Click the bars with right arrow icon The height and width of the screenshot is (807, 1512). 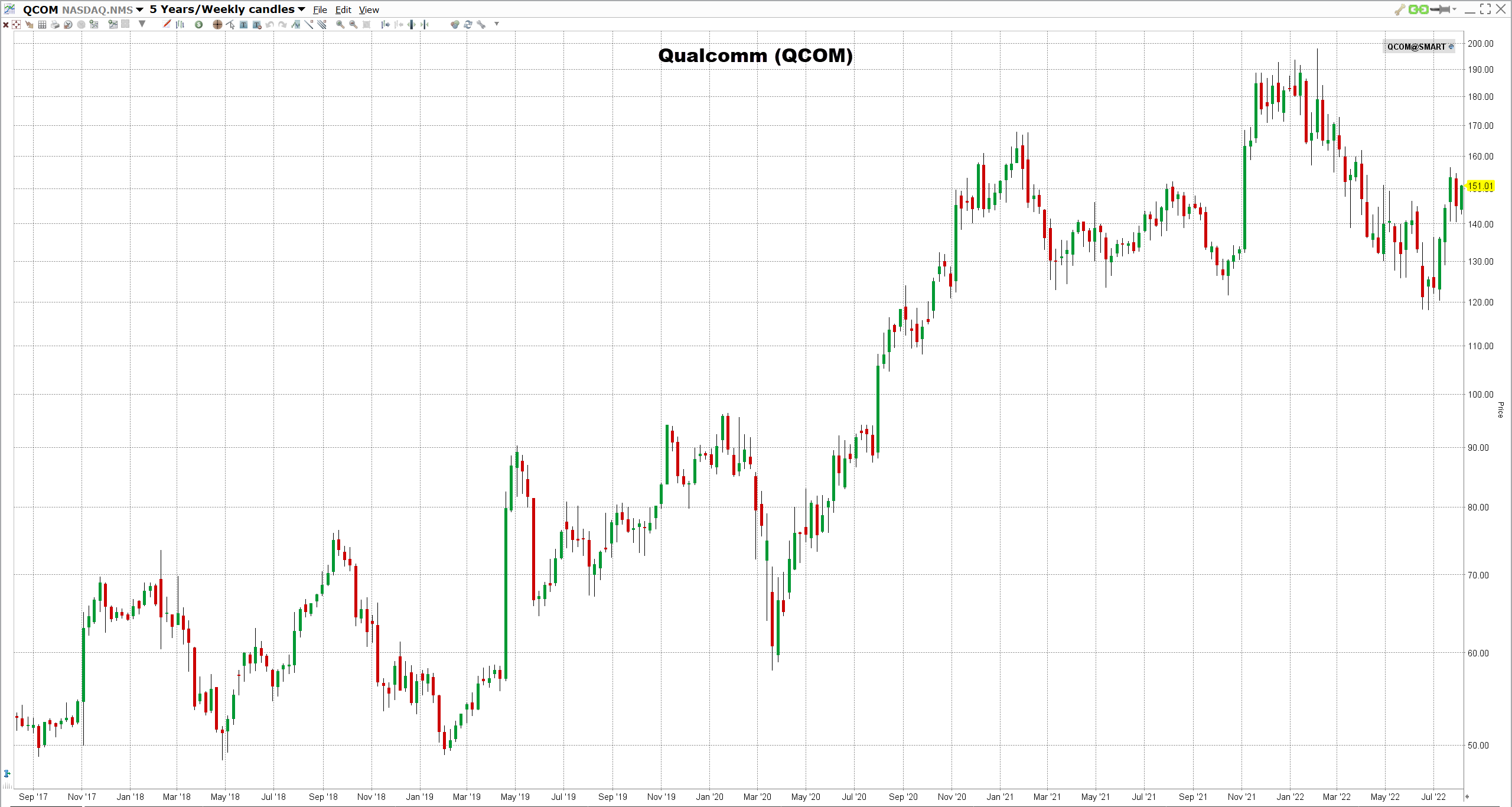[385, 24]
